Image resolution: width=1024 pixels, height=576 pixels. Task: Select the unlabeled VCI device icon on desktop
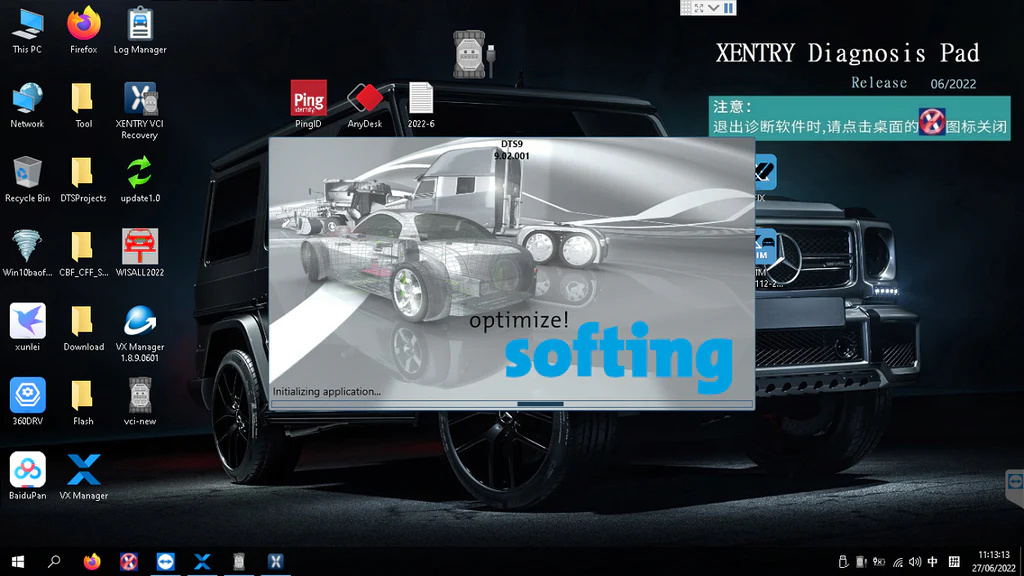click(474, 54)
